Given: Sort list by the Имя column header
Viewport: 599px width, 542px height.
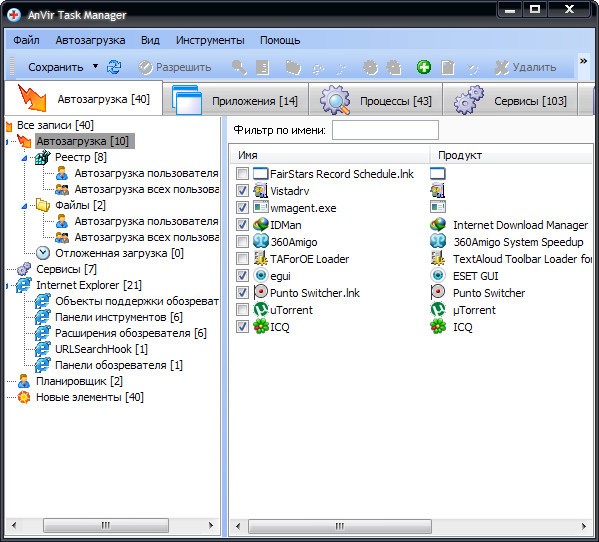Looking at the screenshot, I should (x=330, y=155).
